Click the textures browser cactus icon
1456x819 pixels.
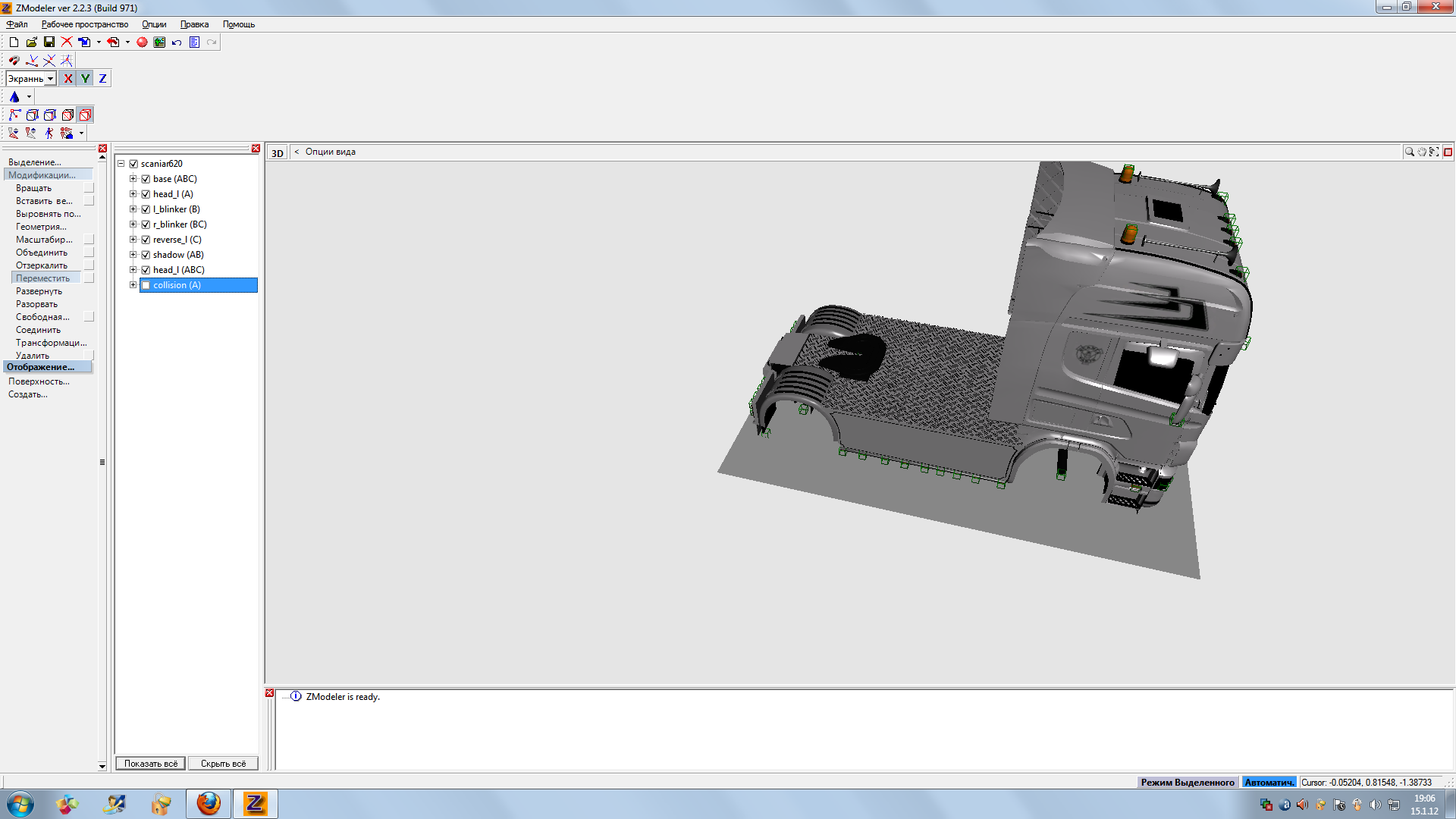pyautogui.click(x=159, y=42)
